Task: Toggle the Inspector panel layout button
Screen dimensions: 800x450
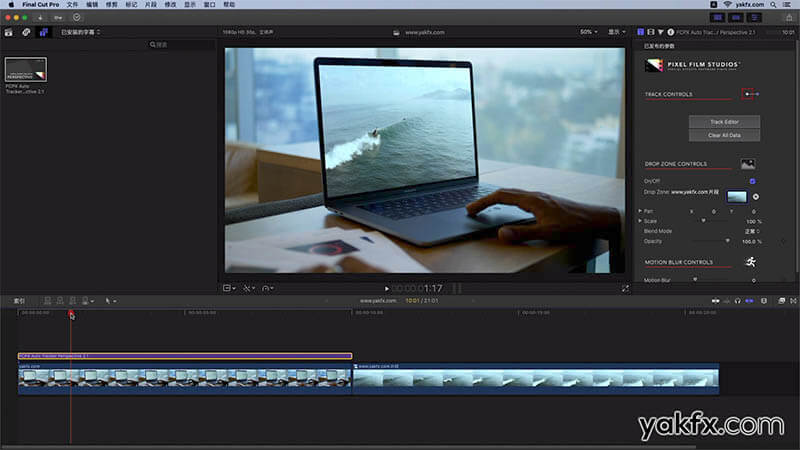Action: click(x=754, y=18)
